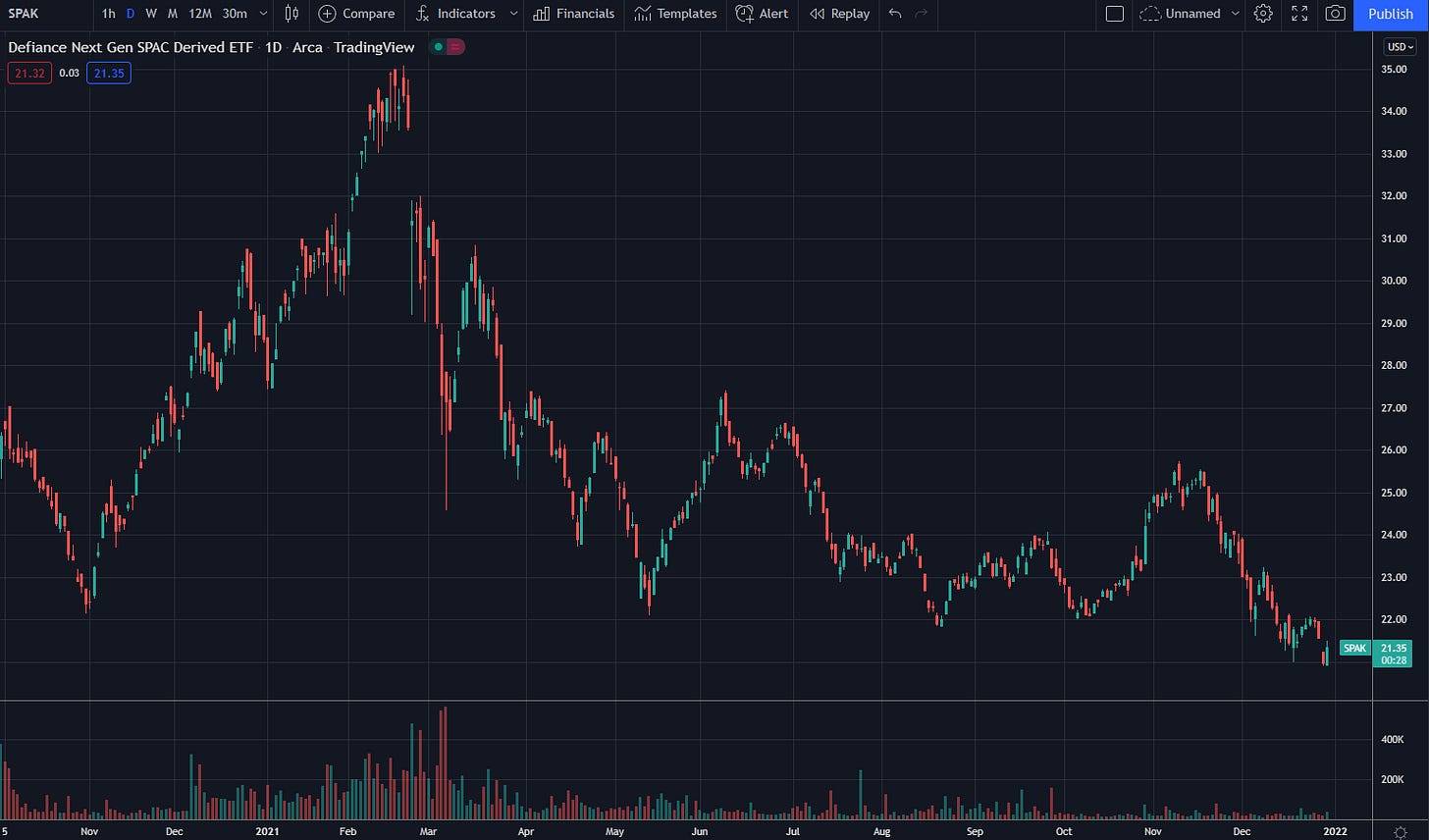Expand the Indicators favorites chevron

(x=513, y=14)
